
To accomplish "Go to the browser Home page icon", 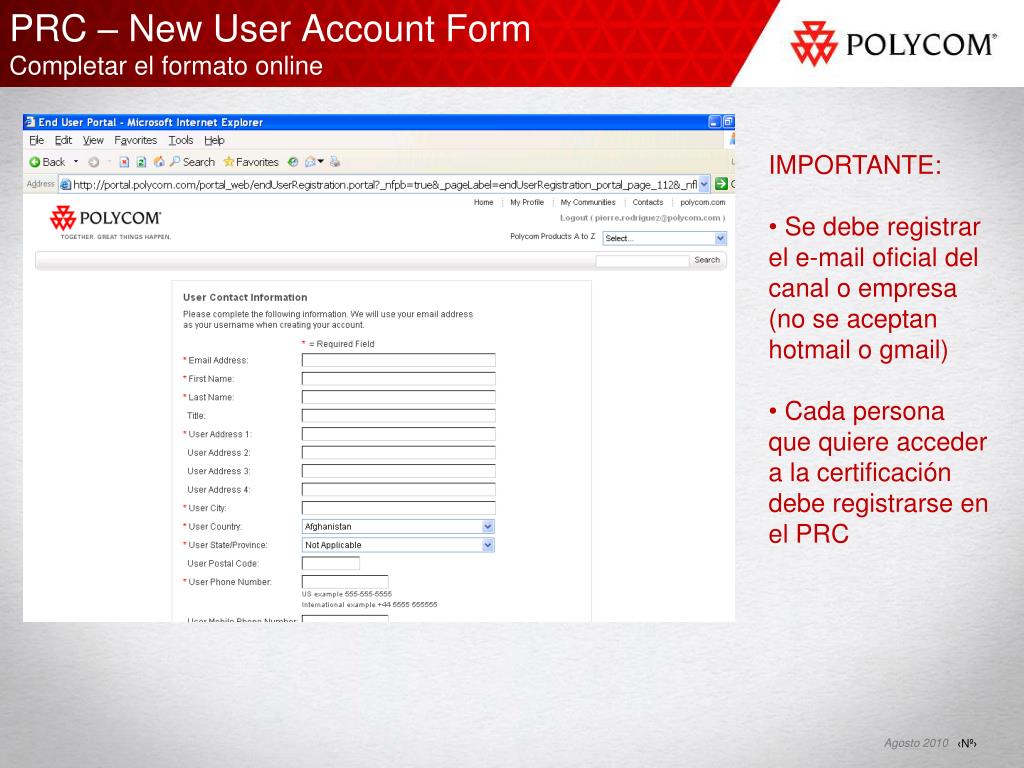I will click(159, 161).
